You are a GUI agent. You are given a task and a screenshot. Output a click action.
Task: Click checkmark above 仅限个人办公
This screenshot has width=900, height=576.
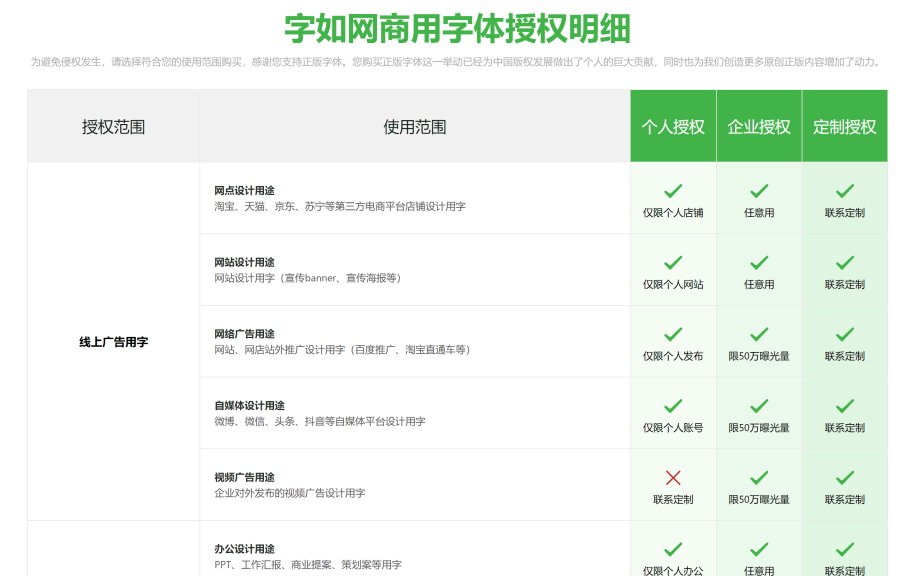pos(673,549)
